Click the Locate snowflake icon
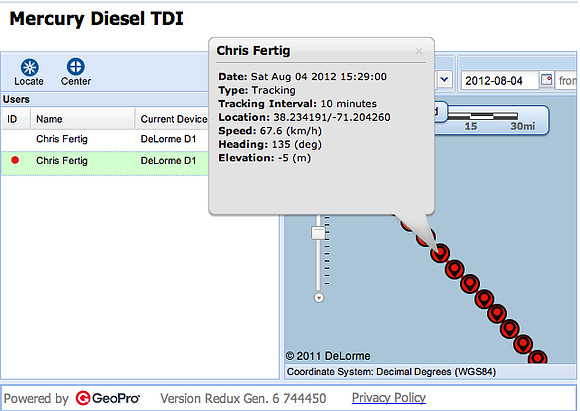Image resolution: width=580 pixels, height=411 pixels. 29,67
